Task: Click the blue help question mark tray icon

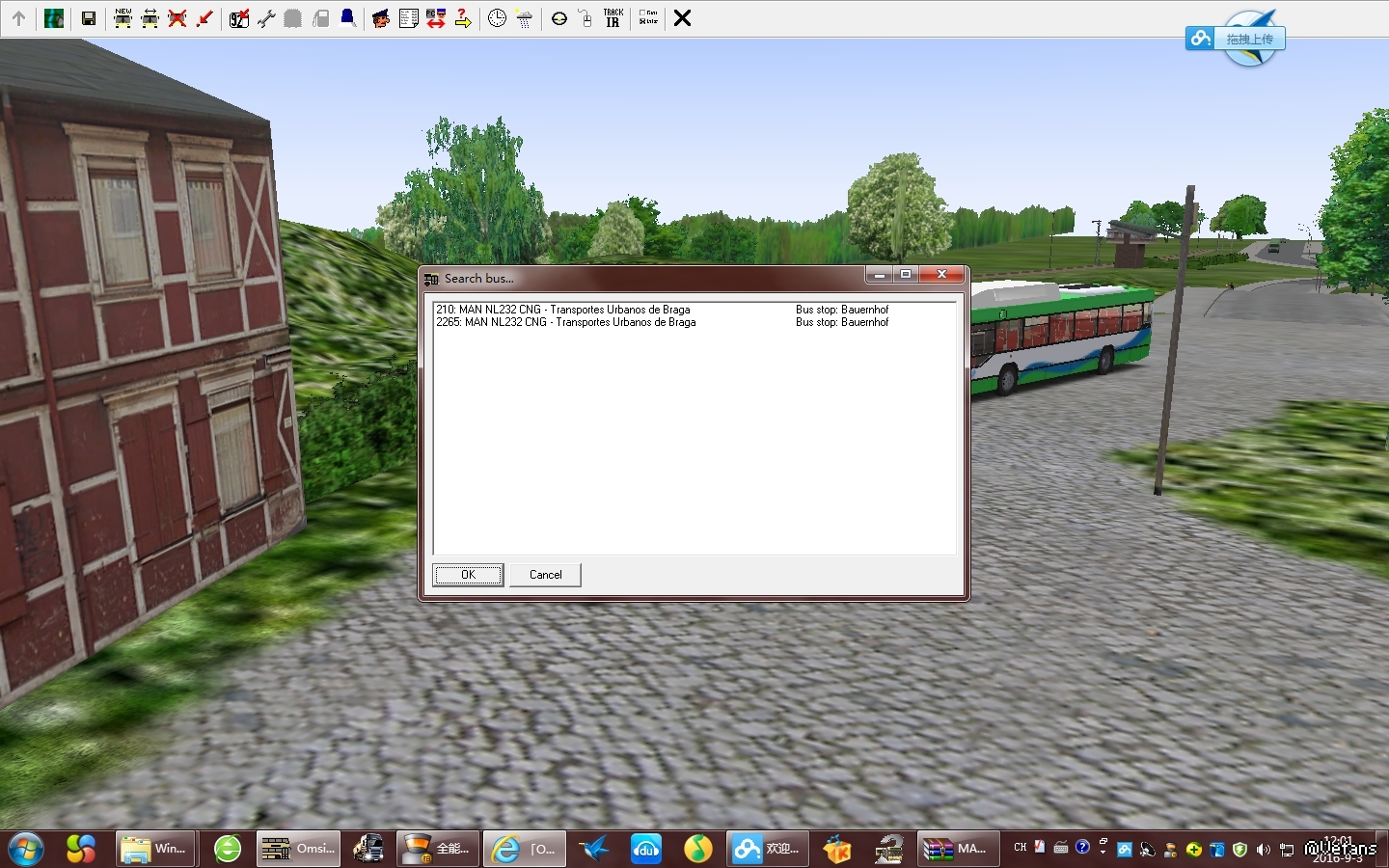Action: pos(1082,848)
